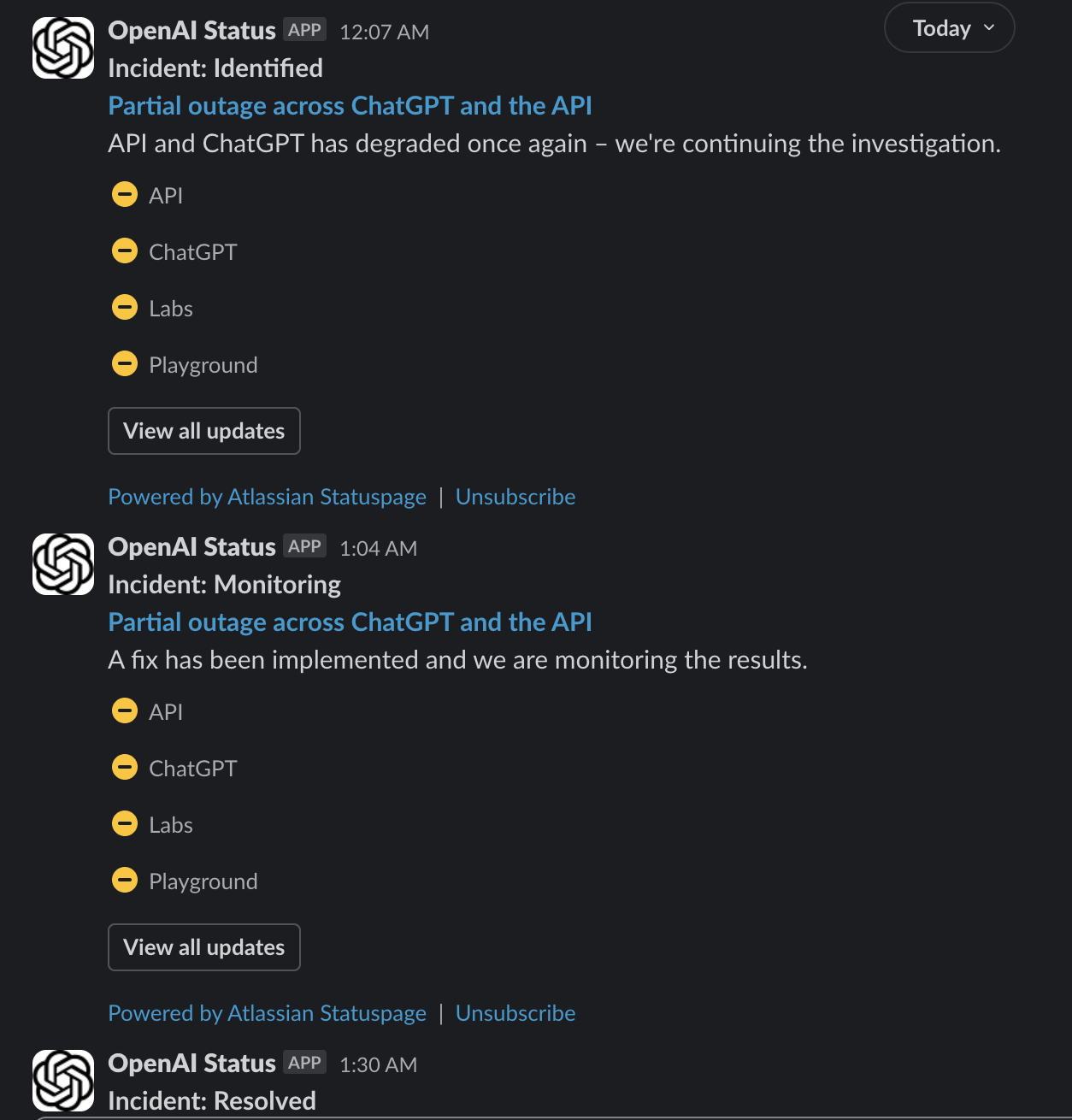Click the Playground status icon in Monitoring incident
This screenshot has height=1120, width=1072.
(125, 881)
